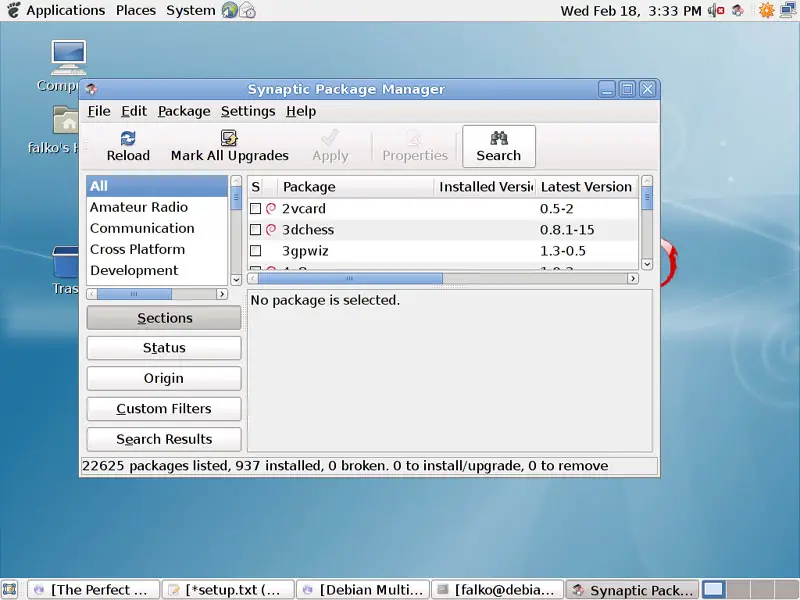The width and height of the screenshot is (800, 600).
Task: Launch the web browser from top panel
Action: (230, 10)
